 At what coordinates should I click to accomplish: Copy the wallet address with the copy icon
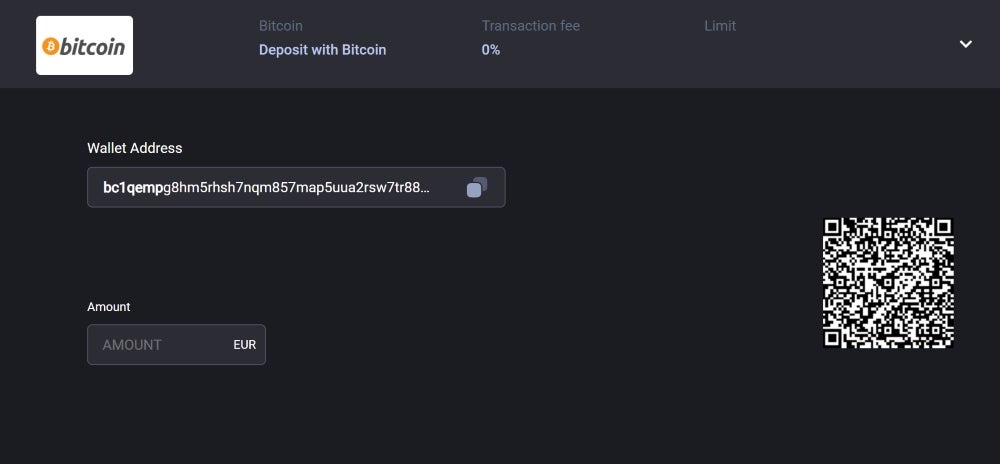coord(476,187)
